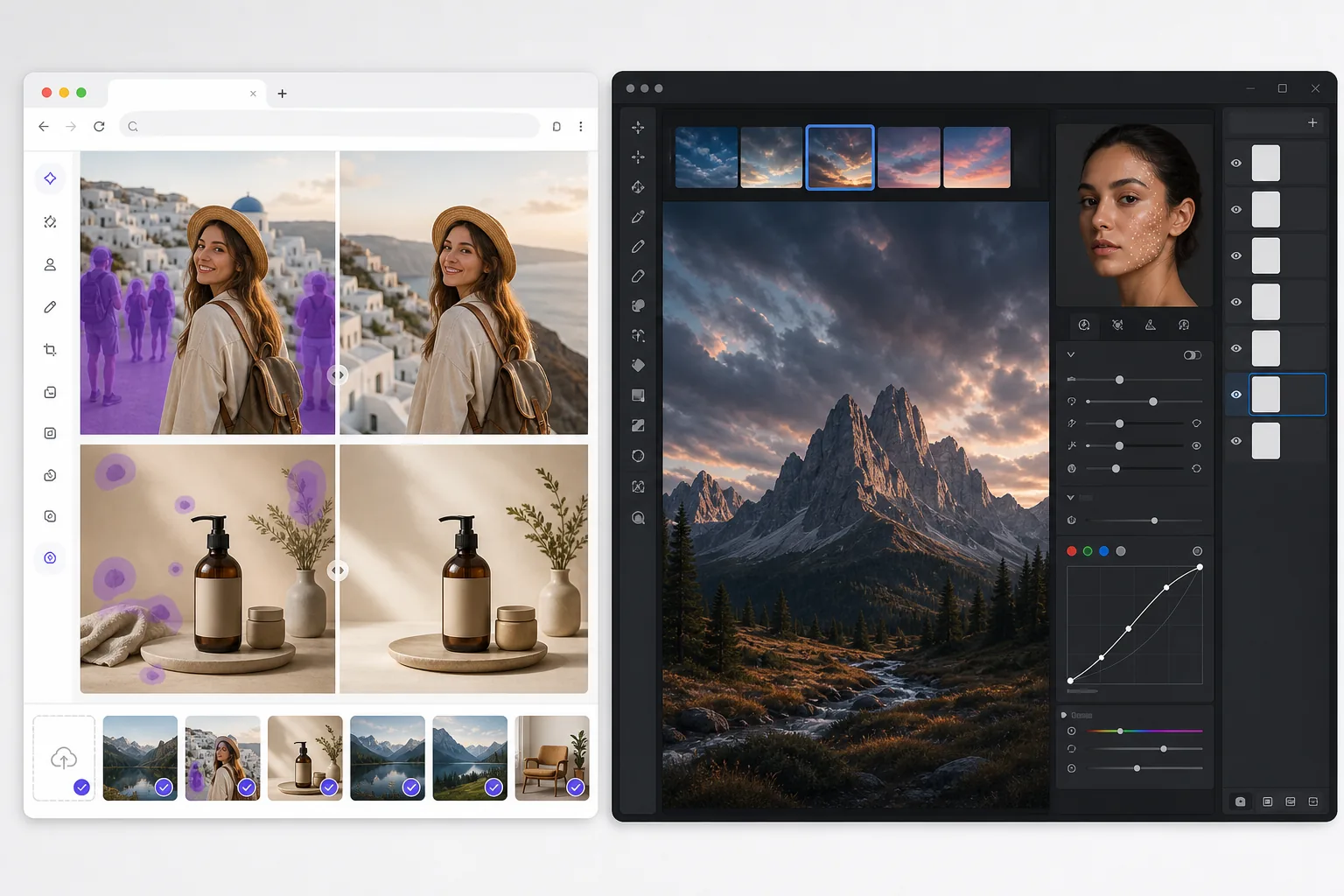Click the last icon below the layers panel

(1313, 801)
